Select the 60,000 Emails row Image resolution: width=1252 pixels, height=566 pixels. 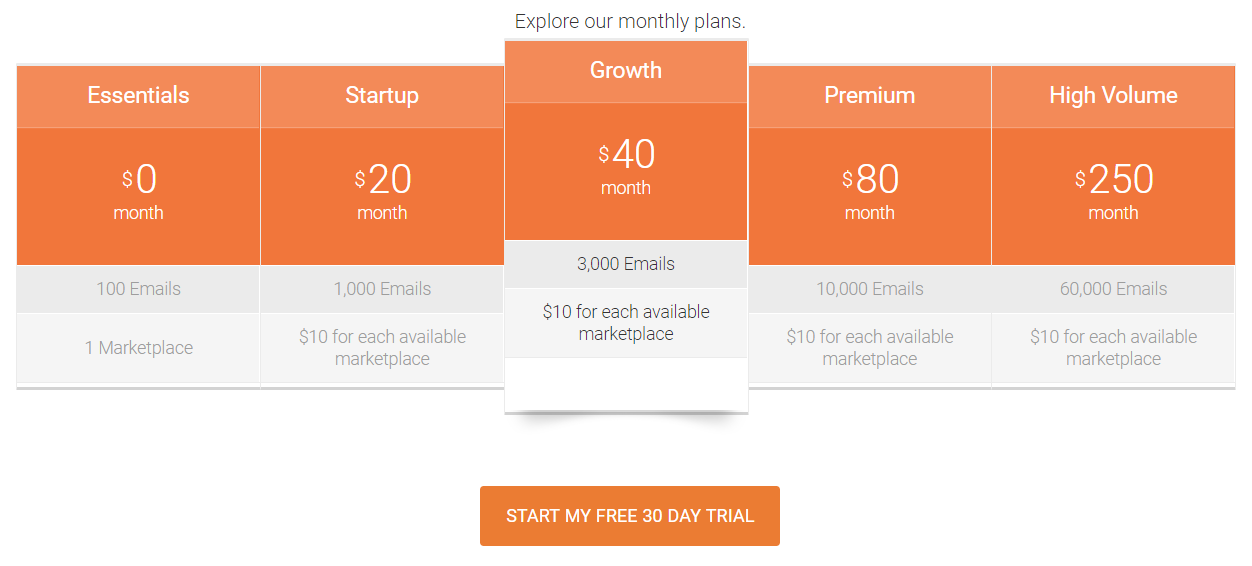(x=1113, y=289)
